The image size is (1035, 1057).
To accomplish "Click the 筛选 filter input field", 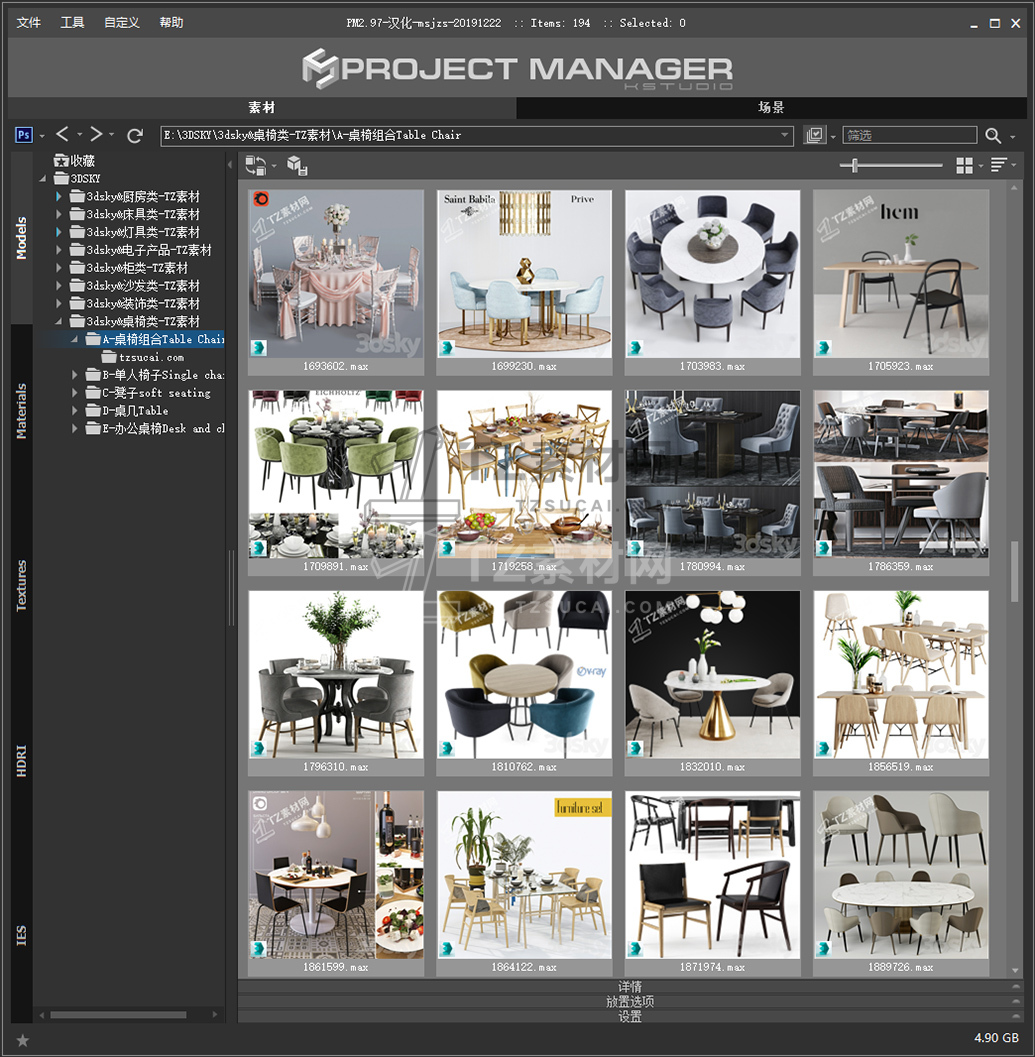I will [x=910, y=135].
